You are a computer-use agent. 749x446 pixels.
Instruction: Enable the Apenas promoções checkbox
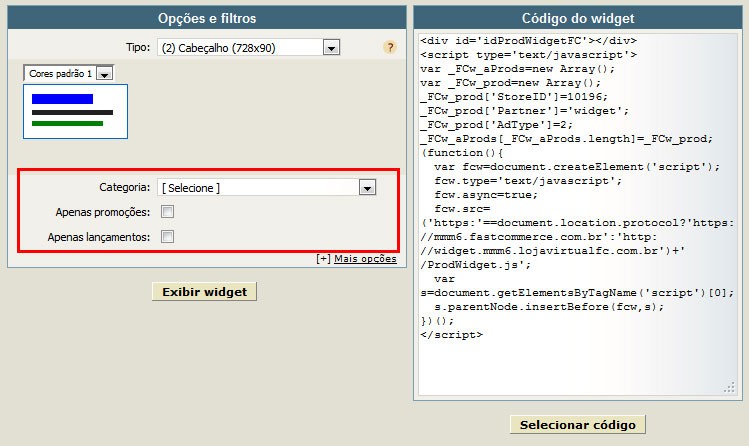[167, 212]
